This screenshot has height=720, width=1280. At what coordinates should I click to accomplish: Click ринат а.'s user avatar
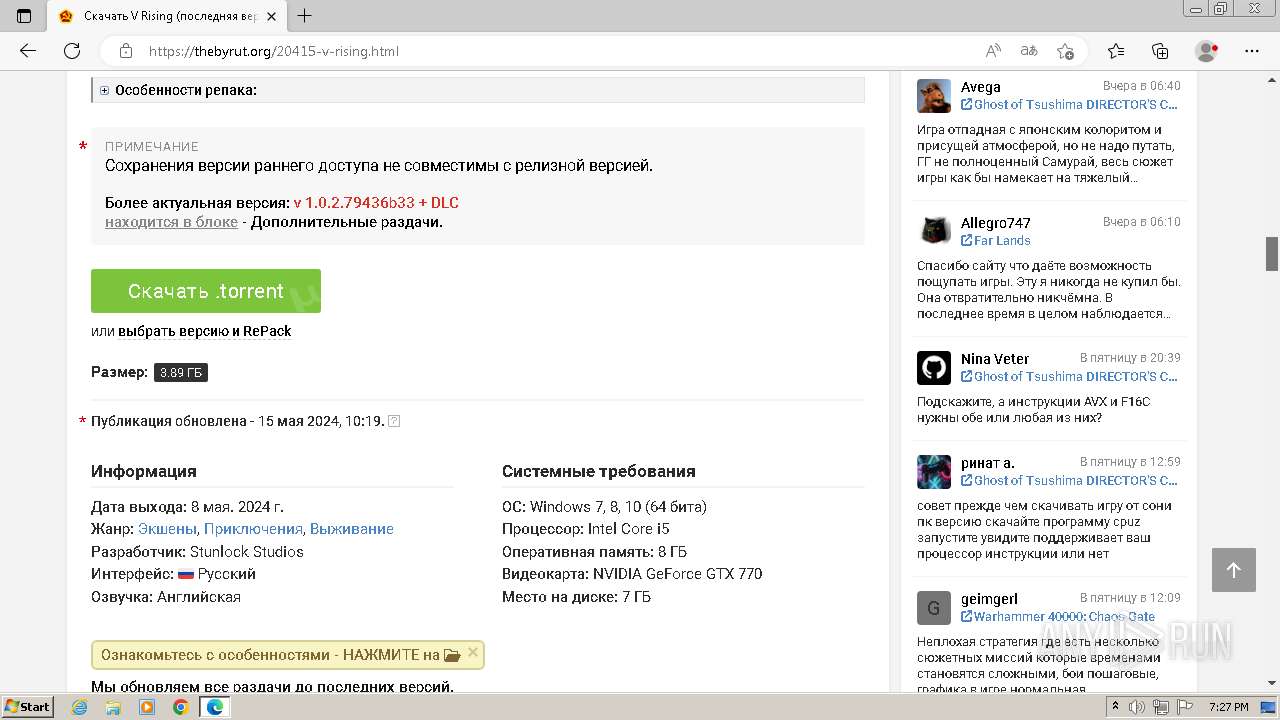point(934,472)
